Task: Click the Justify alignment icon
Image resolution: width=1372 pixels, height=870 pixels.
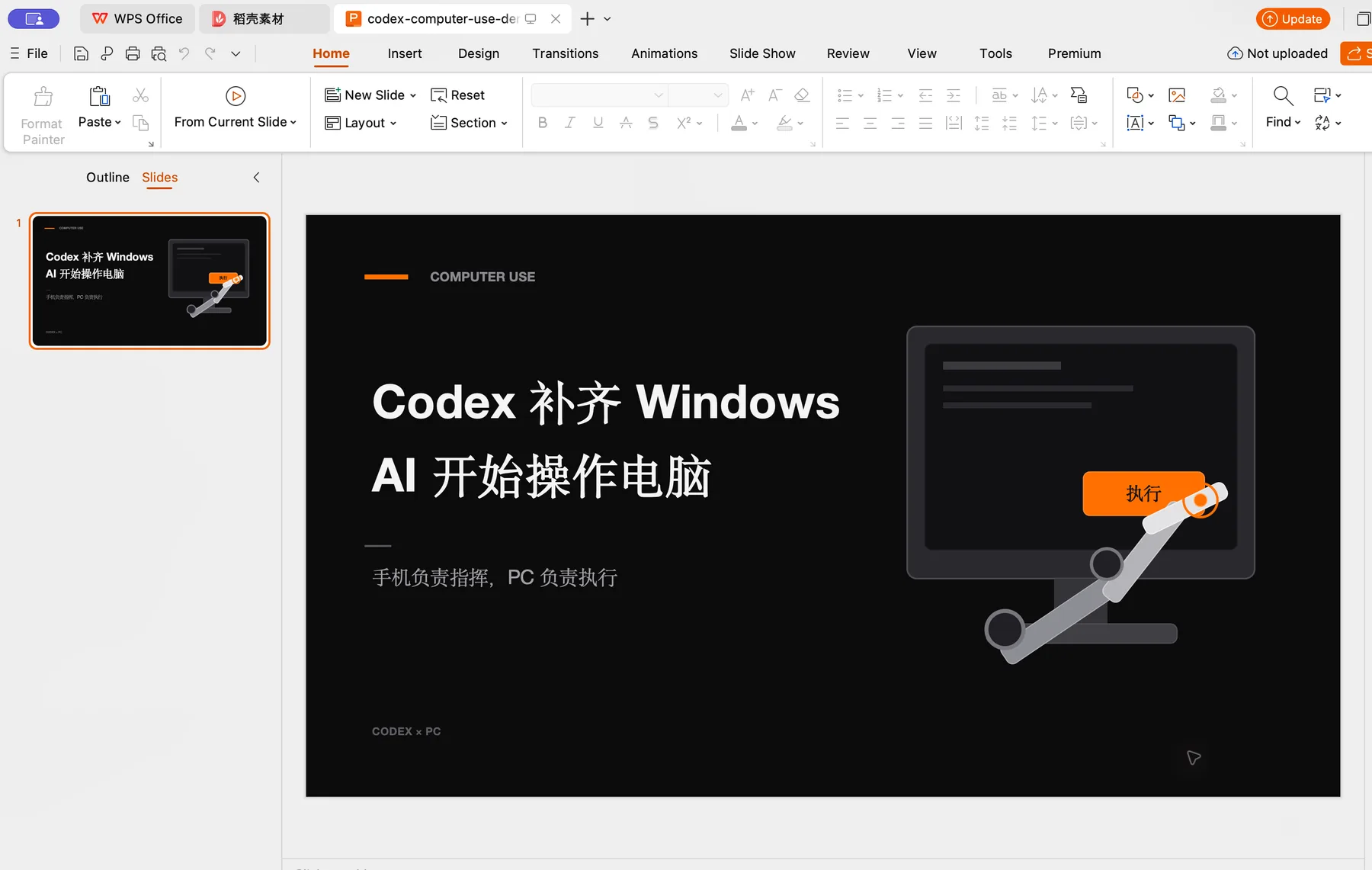Action: [x=925, y=123]
